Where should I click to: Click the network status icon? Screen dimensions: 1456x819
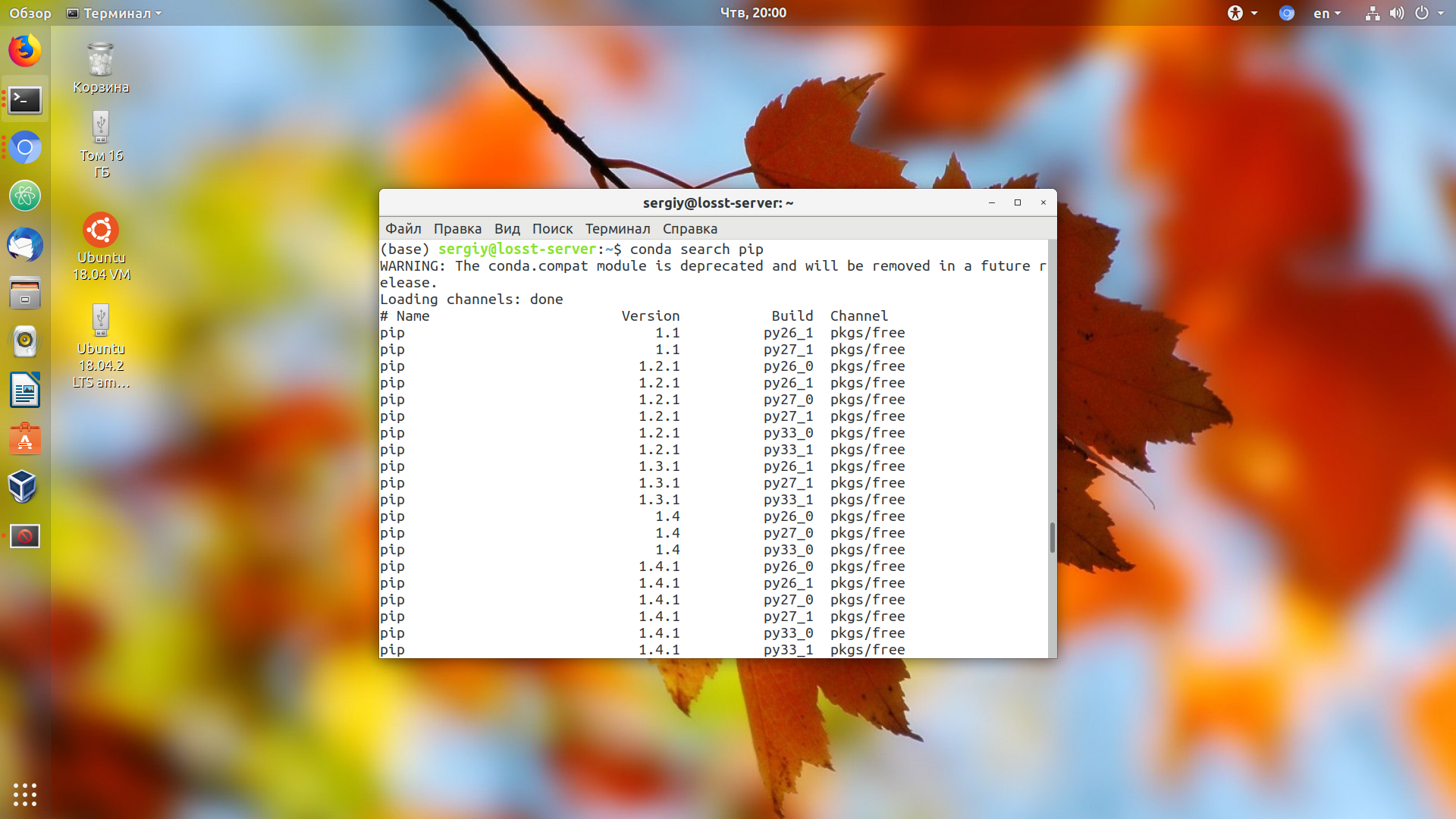(1372, 13)
